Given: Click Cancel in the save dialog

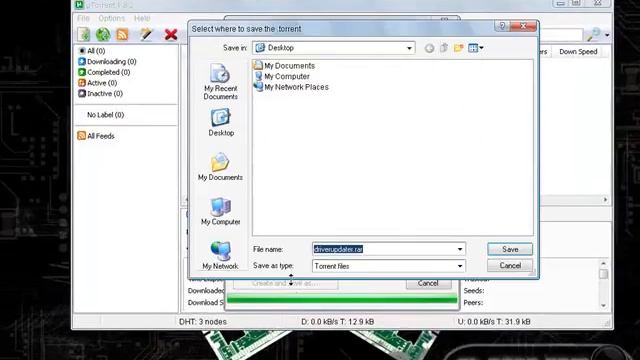Looking at the screenshot, I should click(510, 266).
